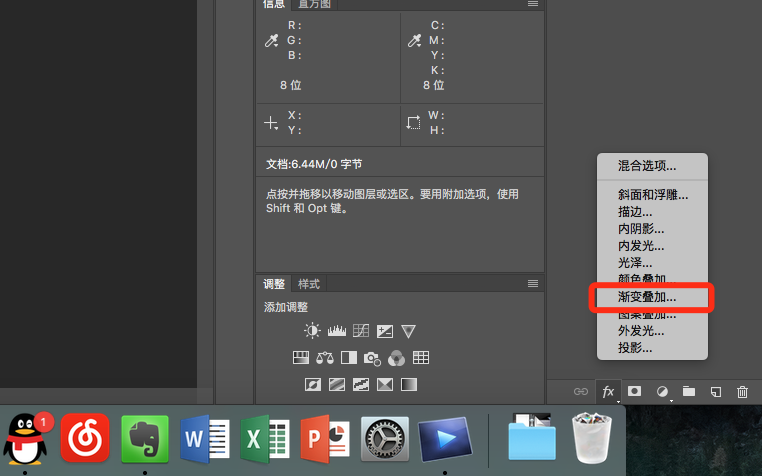The image size is (762, 476).
Task: Click the W/H transform icon
Action: coord(414,123)
